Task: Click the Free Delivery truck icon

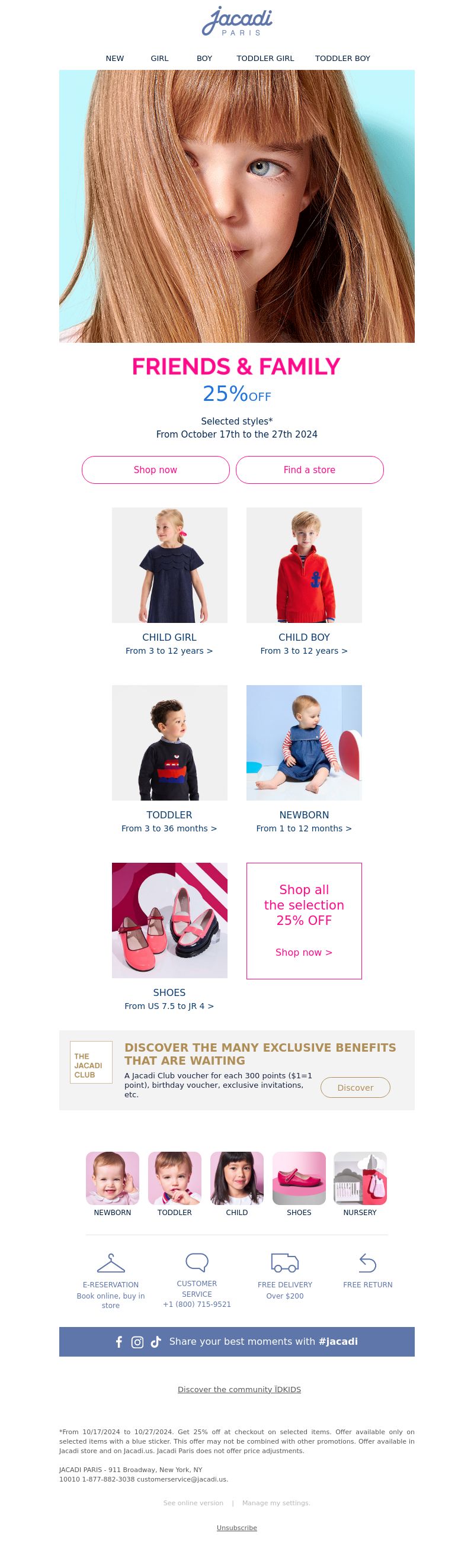Action: [284, 1262]
